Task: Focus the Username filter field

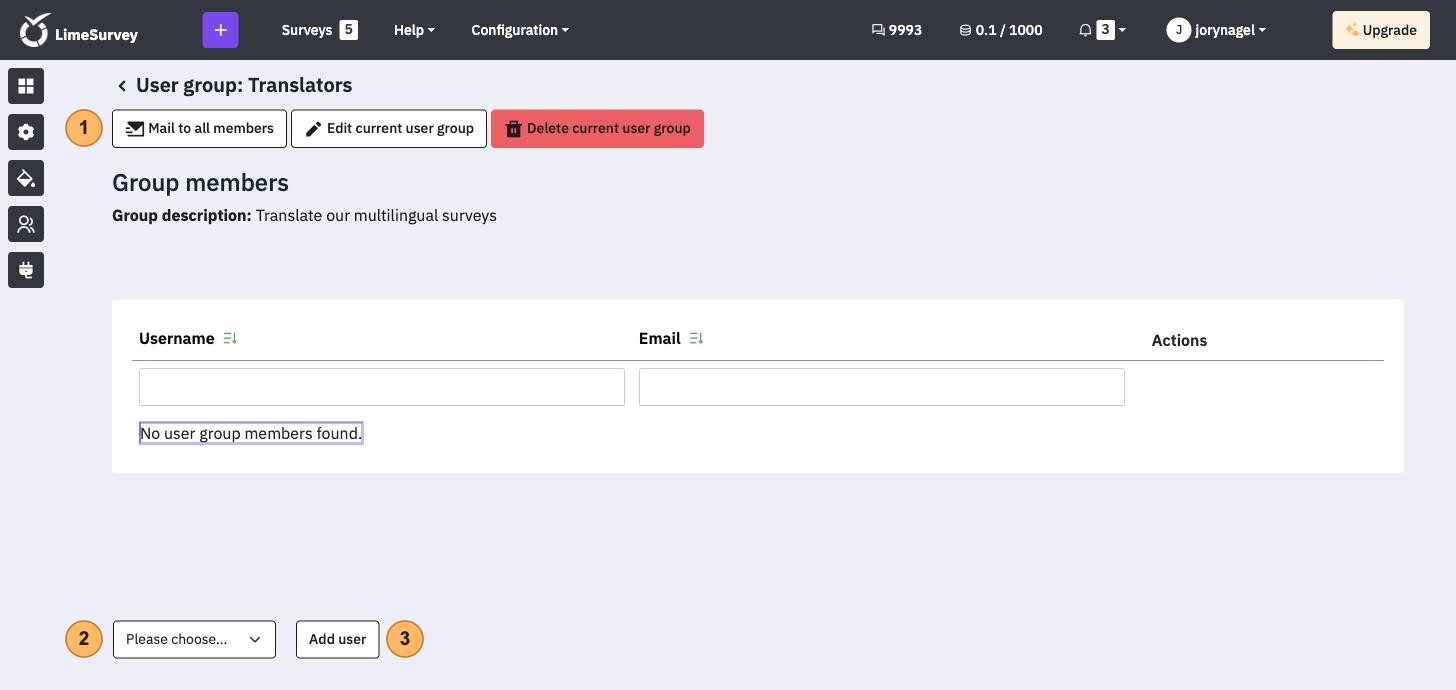Action: [382, 387]
